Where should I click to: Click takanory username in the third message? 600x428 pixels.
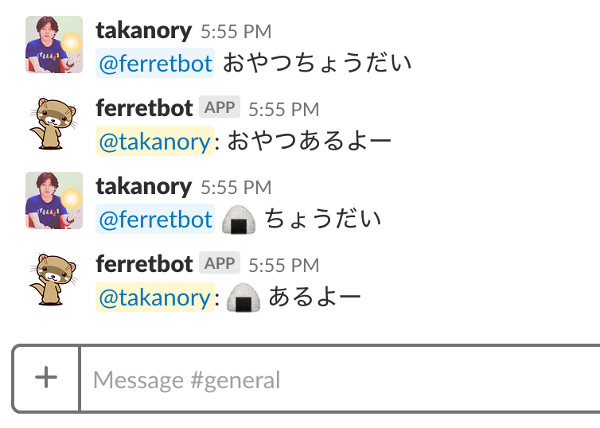click(143, 187)
